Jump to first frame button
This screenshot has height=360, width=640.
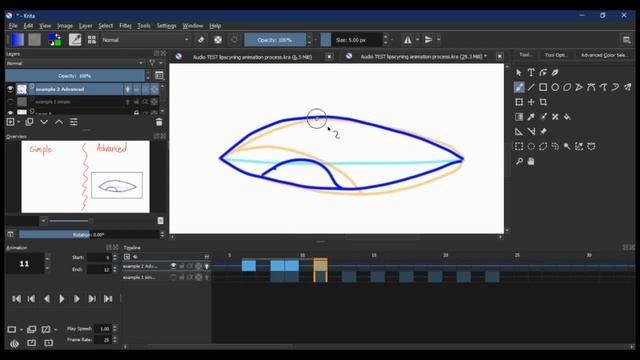(x=16, y=299)
